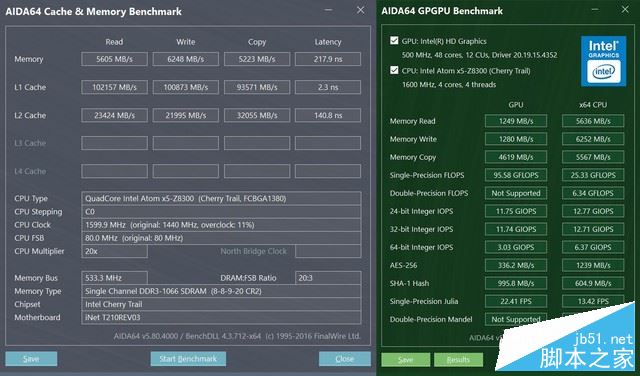This screenshot has height=376, width=640.
Task: Click x64 CPU Memory Copy 5567 MB/s
Action: pos(593,157)
